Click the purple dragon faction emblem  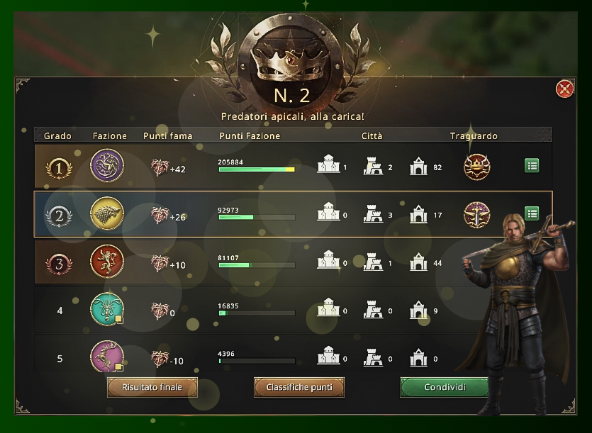click(107, 165)
